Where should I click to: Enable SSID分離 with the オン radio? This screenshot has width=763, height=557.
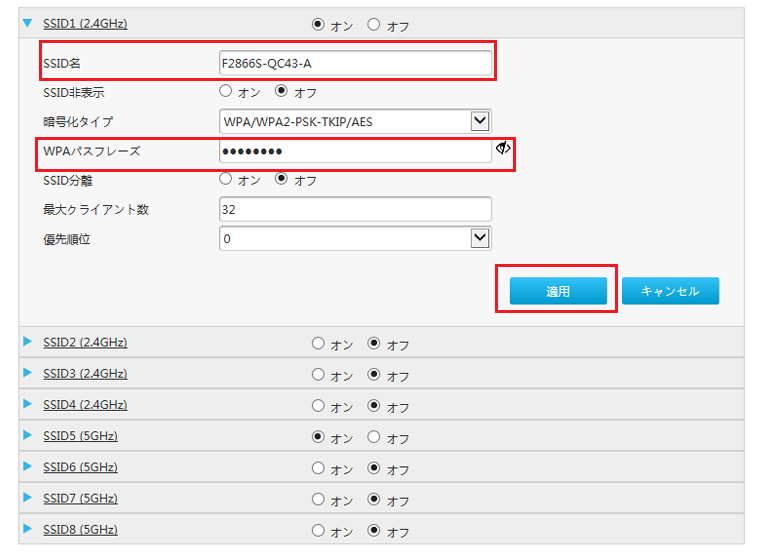tap(225, 179)
